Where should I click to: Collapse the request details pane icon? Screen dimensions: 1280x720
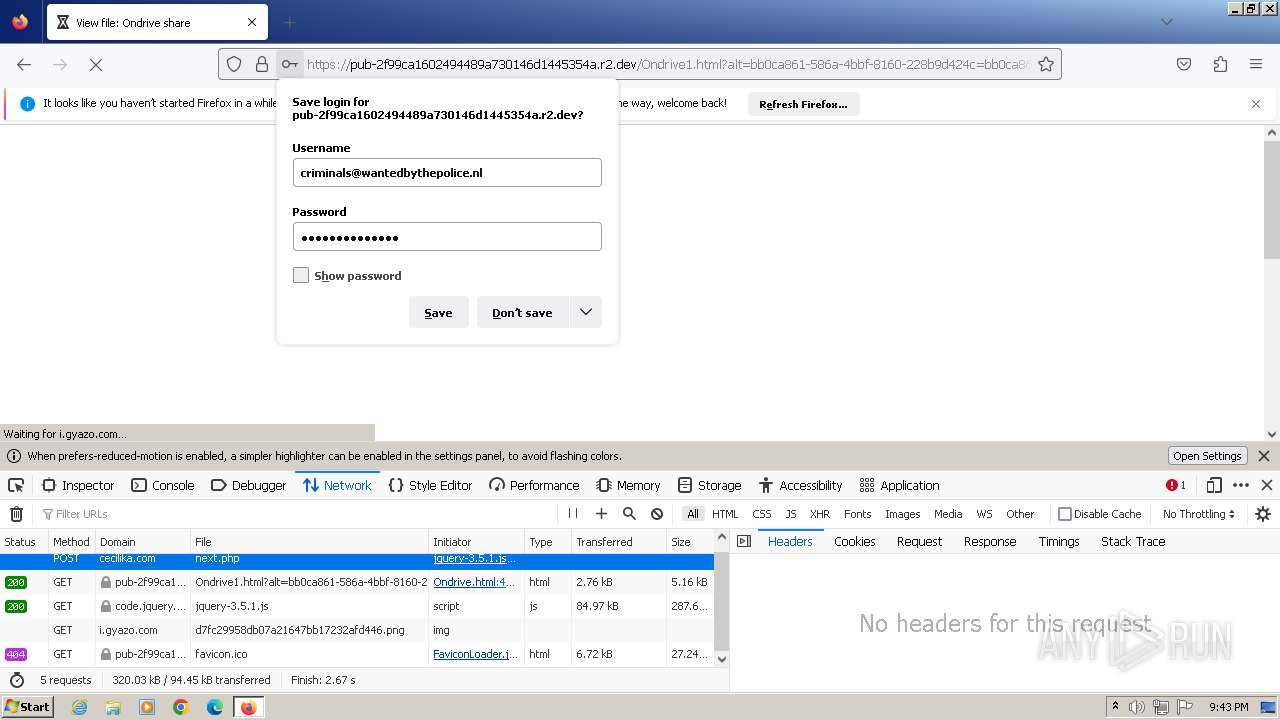[743, 541]
